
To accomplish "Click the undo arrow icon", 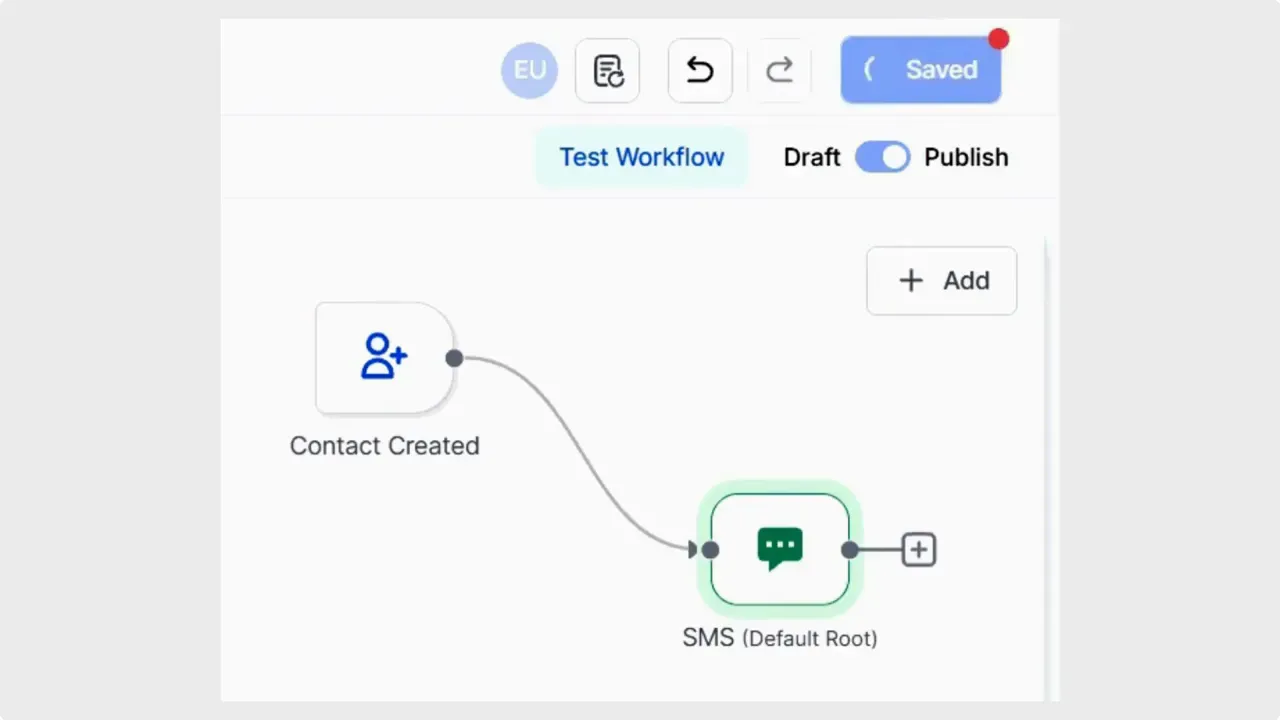I will coord(699,70).
